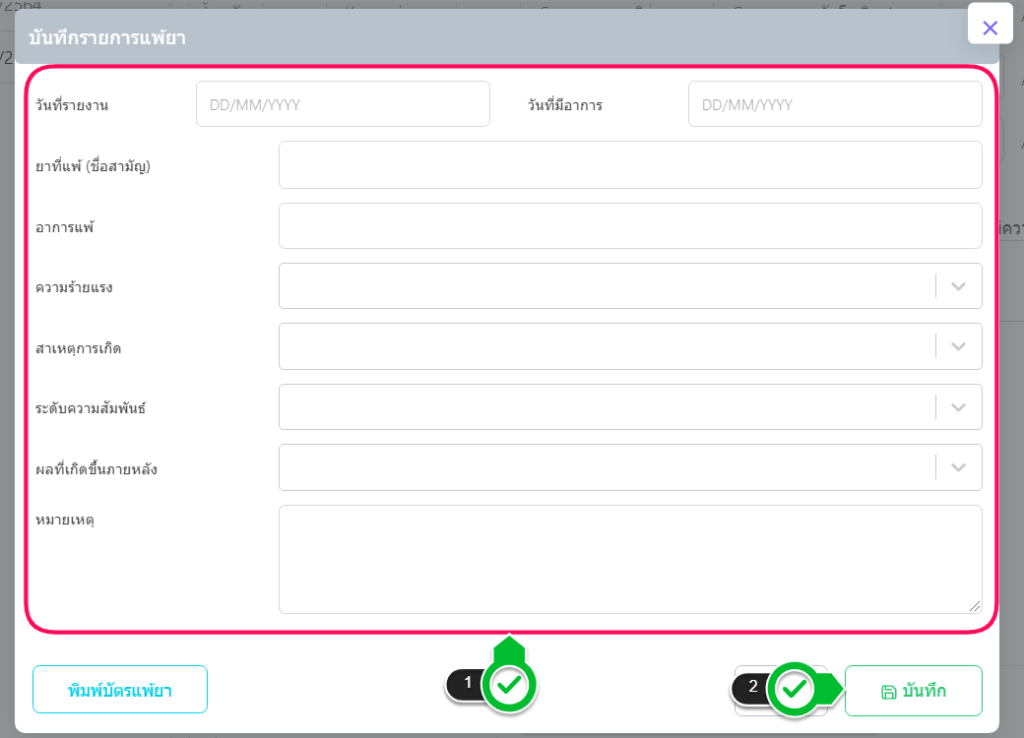Viewport: 1024px width, 738px height.
Task: Close the บันทึกรายการแพ้ยา dialog with X
Action: (x=990, y=28)
